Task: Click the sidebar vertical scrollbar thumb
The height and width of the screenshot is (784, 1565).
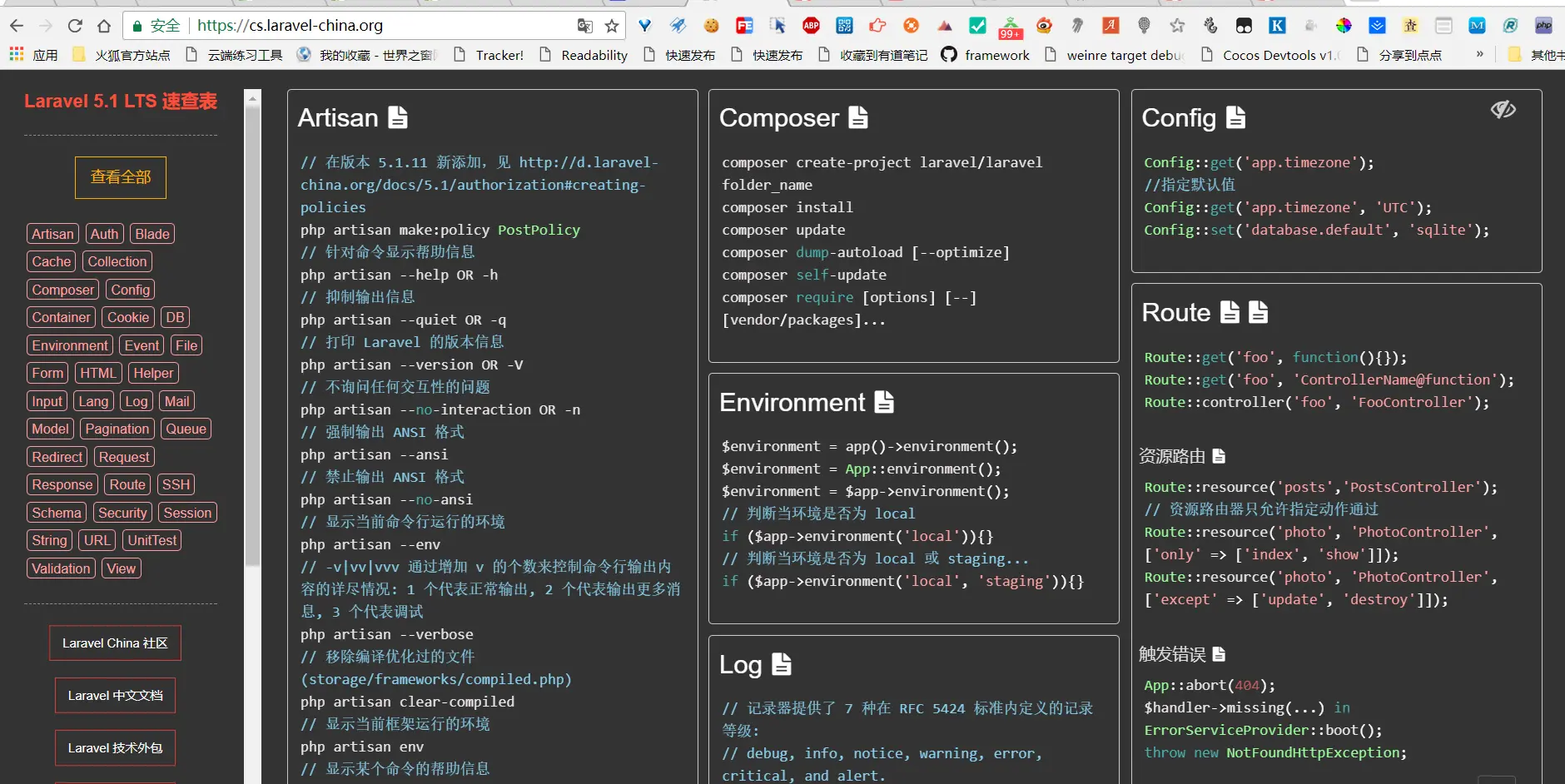Action: tap(252, 336)
